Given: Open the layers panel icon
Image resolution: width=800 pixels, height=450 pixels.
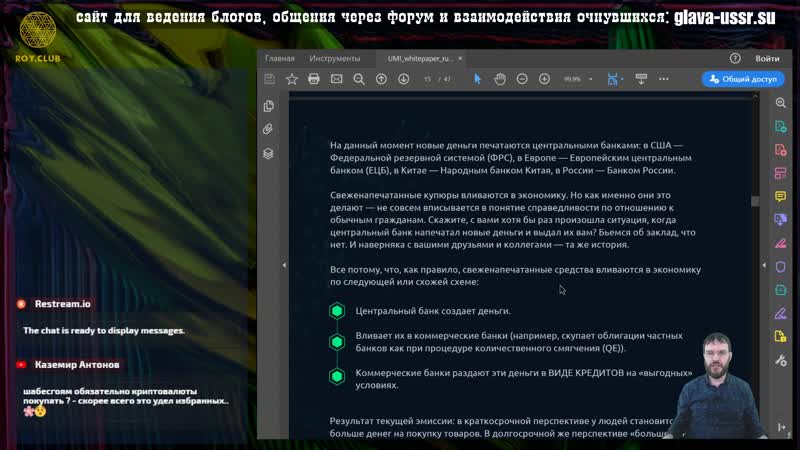Looking at the screenshot, I should point(268,154).
